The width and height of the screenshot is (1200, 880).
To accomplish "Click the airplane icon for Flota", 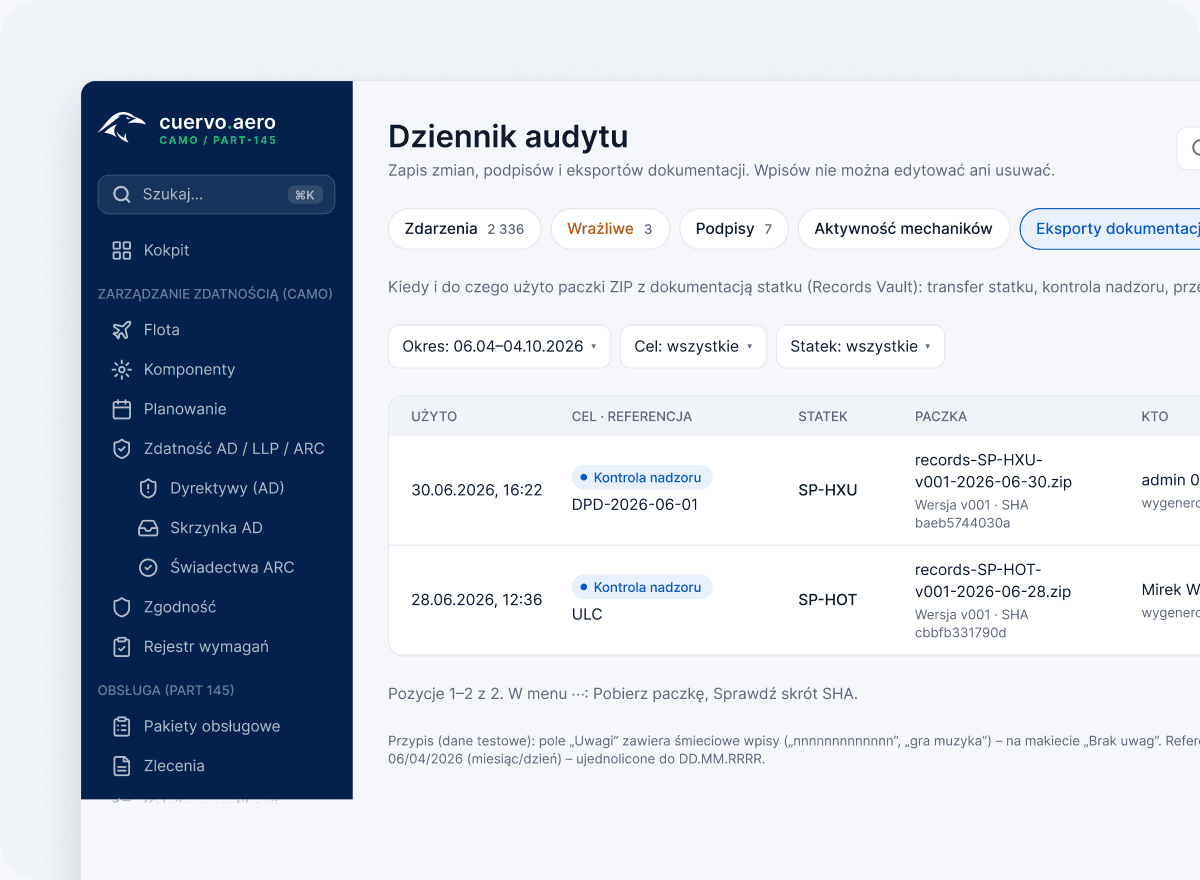I will click(x=122, y=330).
